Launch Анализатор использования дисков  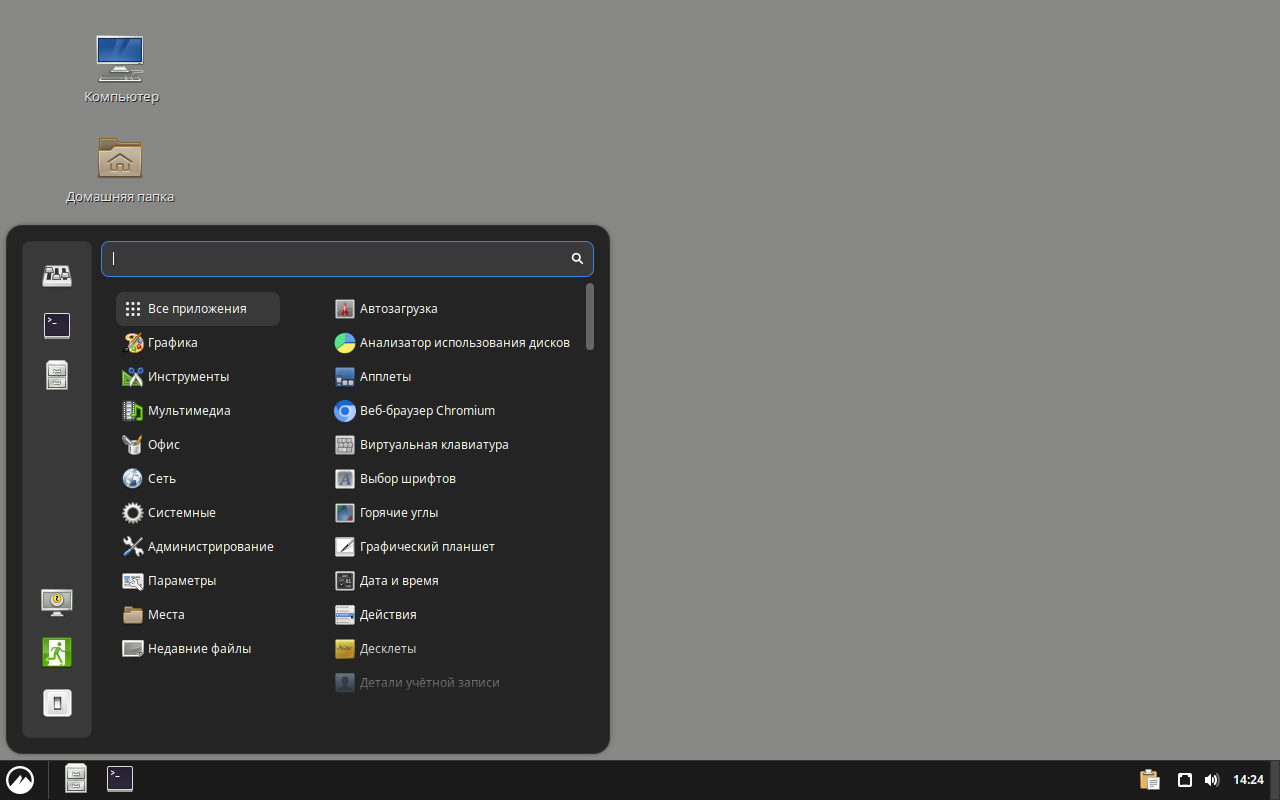tap(464, 343)
